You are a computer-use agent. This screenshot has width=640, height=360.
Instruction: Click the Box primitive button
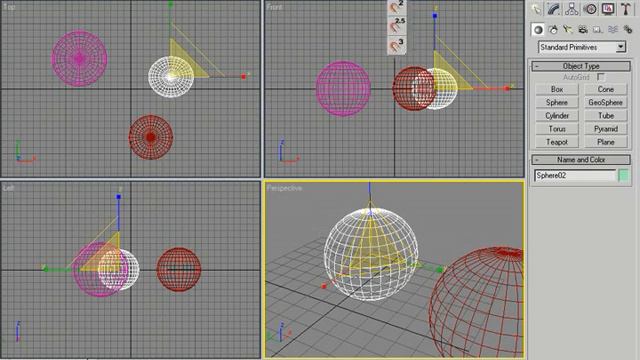[x=557, y=89]
